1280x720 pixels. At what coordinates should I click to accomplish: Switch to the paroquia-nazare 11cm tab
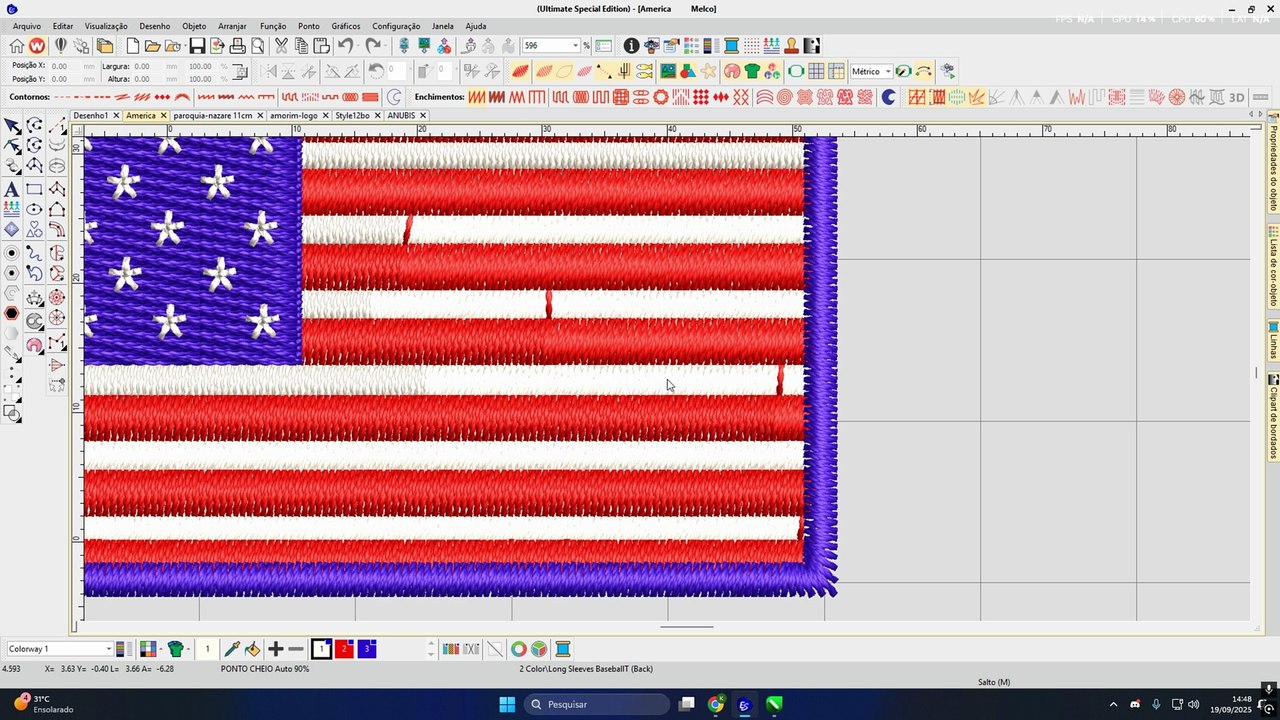coord(213,116)
